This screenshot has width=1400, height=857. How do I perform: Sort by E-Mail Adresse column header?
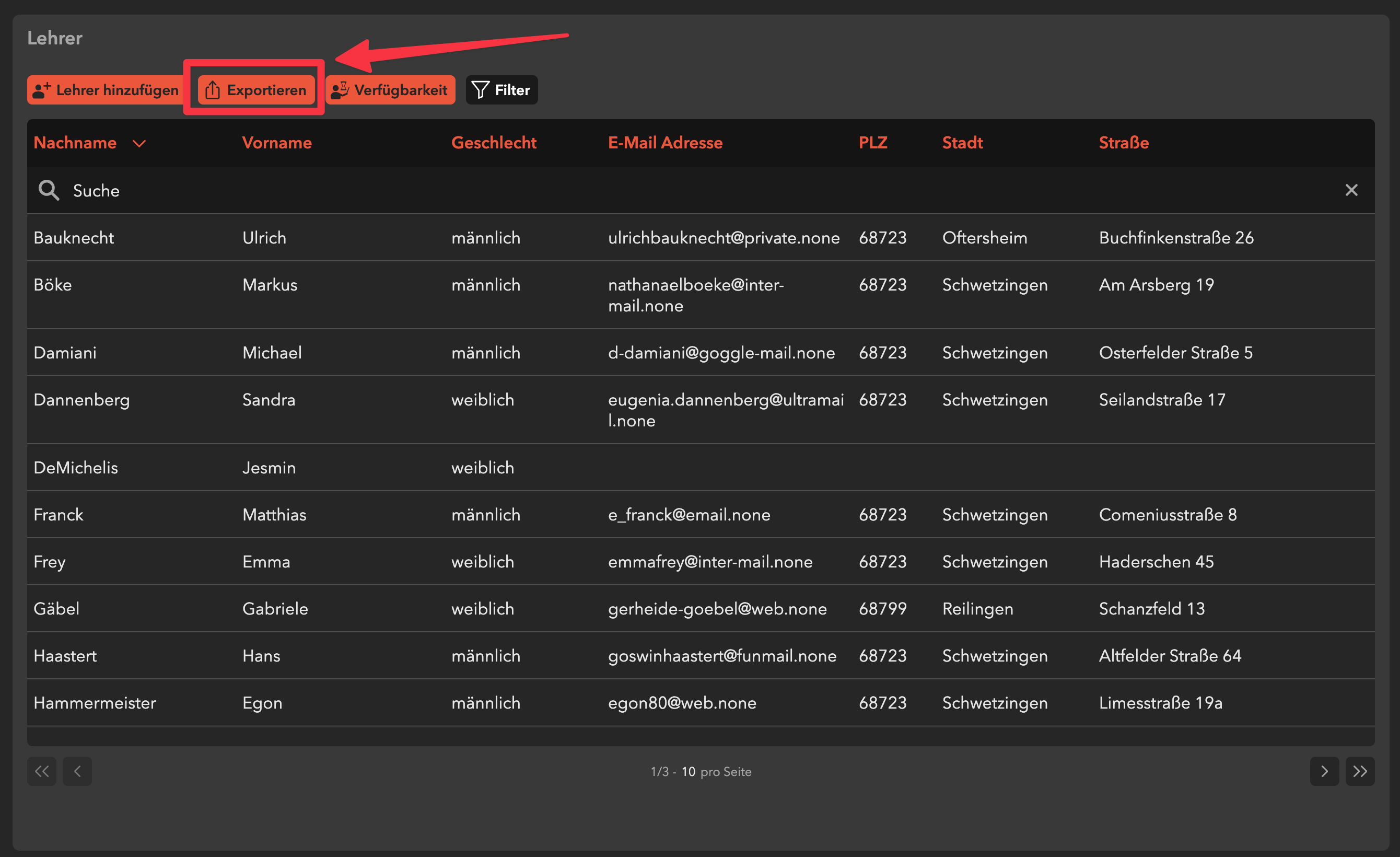665,143
